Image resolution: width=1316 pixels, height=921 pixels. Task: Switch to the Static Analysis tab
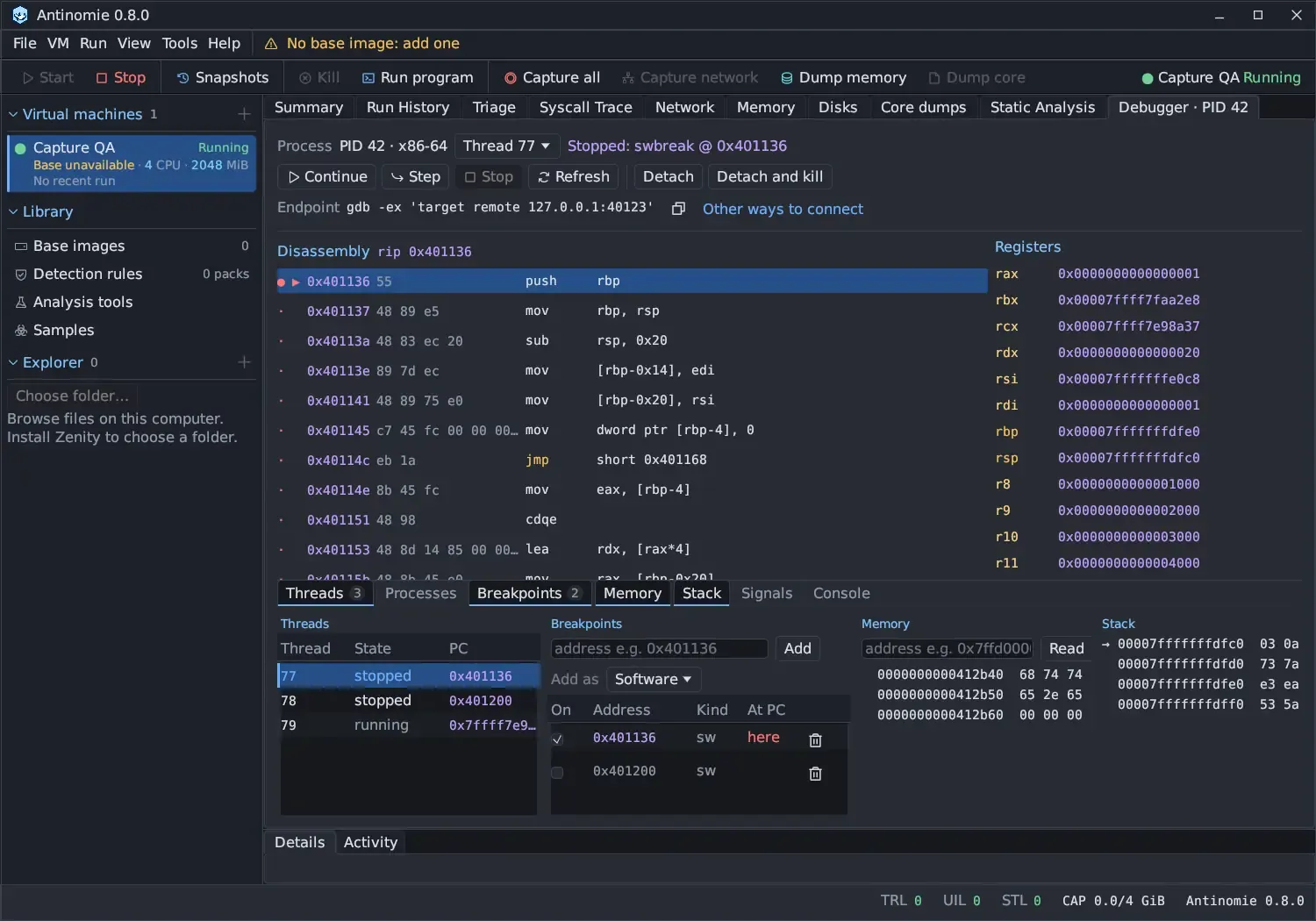point(1042,107)
